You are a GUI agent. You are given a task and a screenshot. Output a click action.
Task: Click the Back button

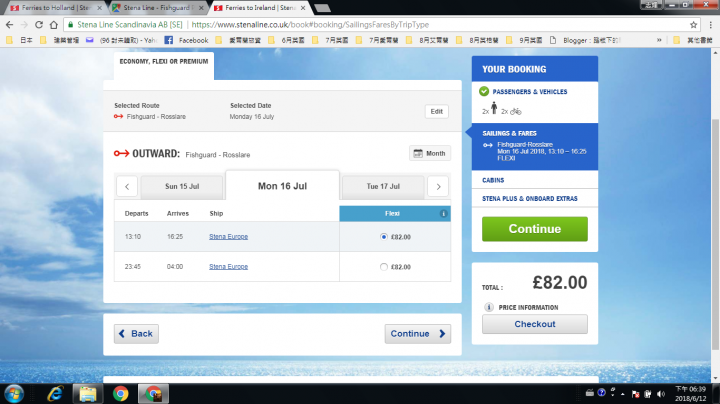136,334
